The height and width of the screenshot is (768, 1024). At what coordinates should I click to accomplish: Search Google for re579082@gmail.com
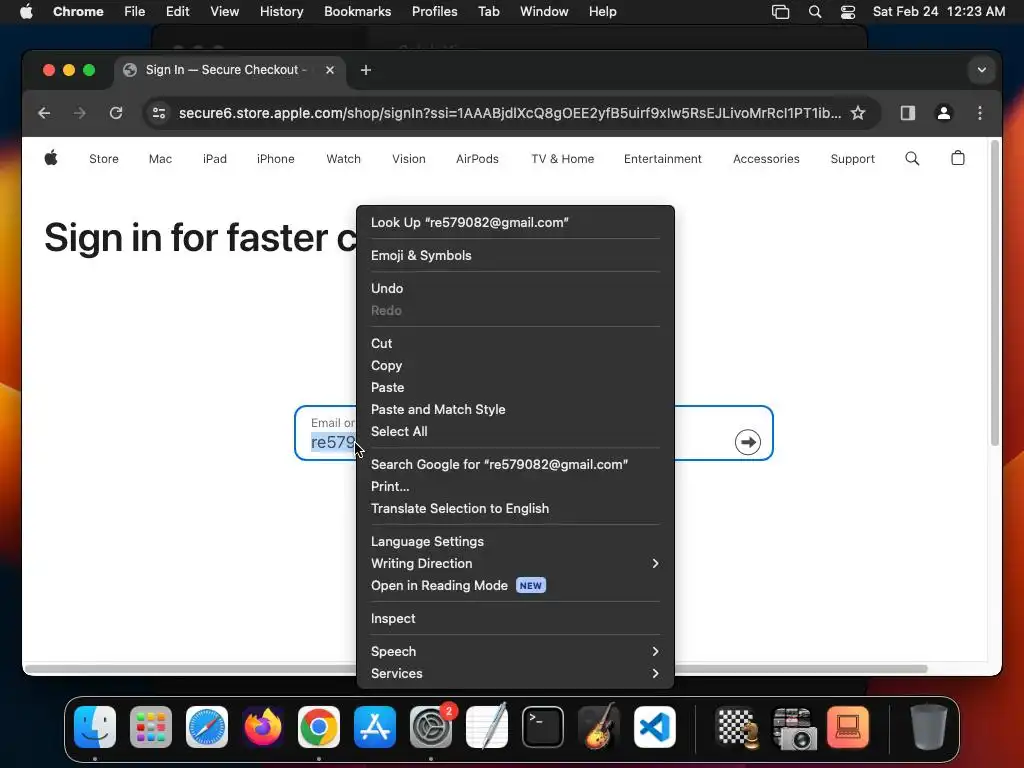pyautogui.click(x=515, y=464)
